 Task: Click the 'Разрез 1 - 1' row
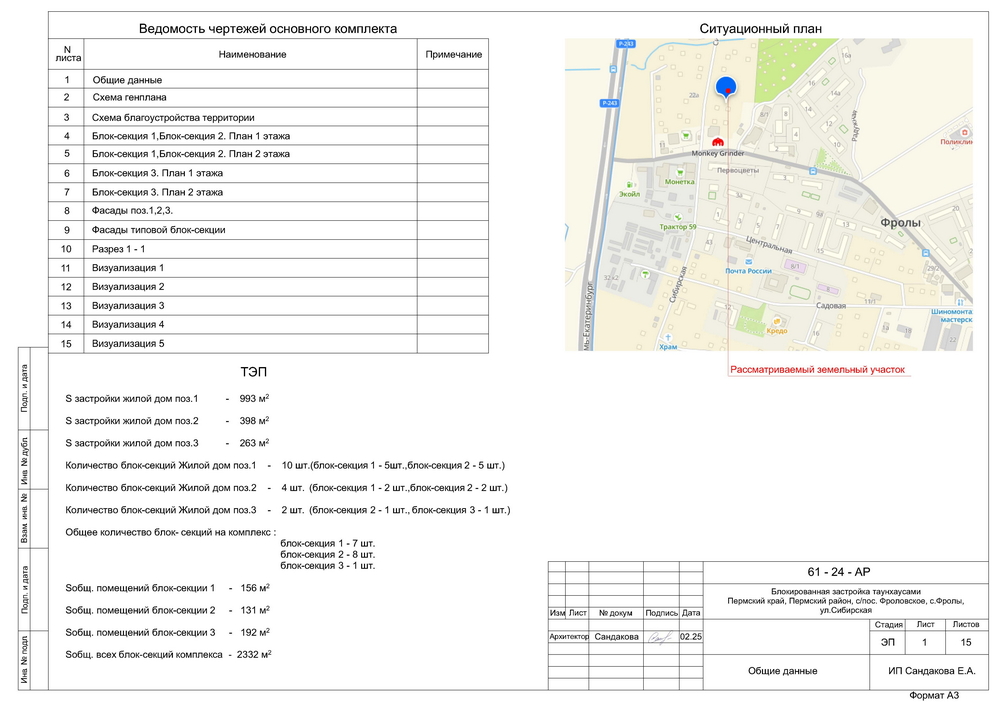click(x=268, y=249)
